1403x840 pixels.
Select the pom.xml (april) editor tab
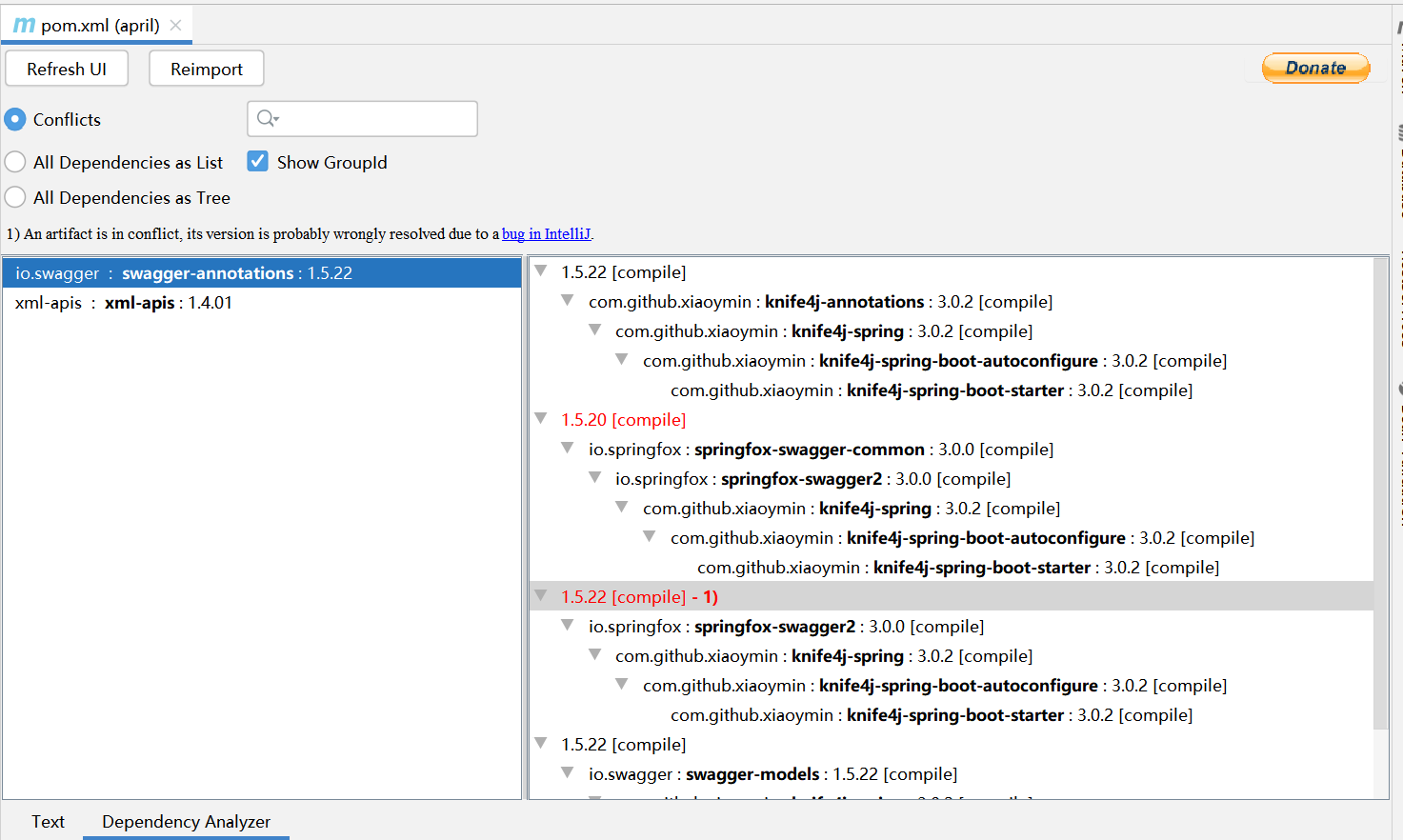96,26
